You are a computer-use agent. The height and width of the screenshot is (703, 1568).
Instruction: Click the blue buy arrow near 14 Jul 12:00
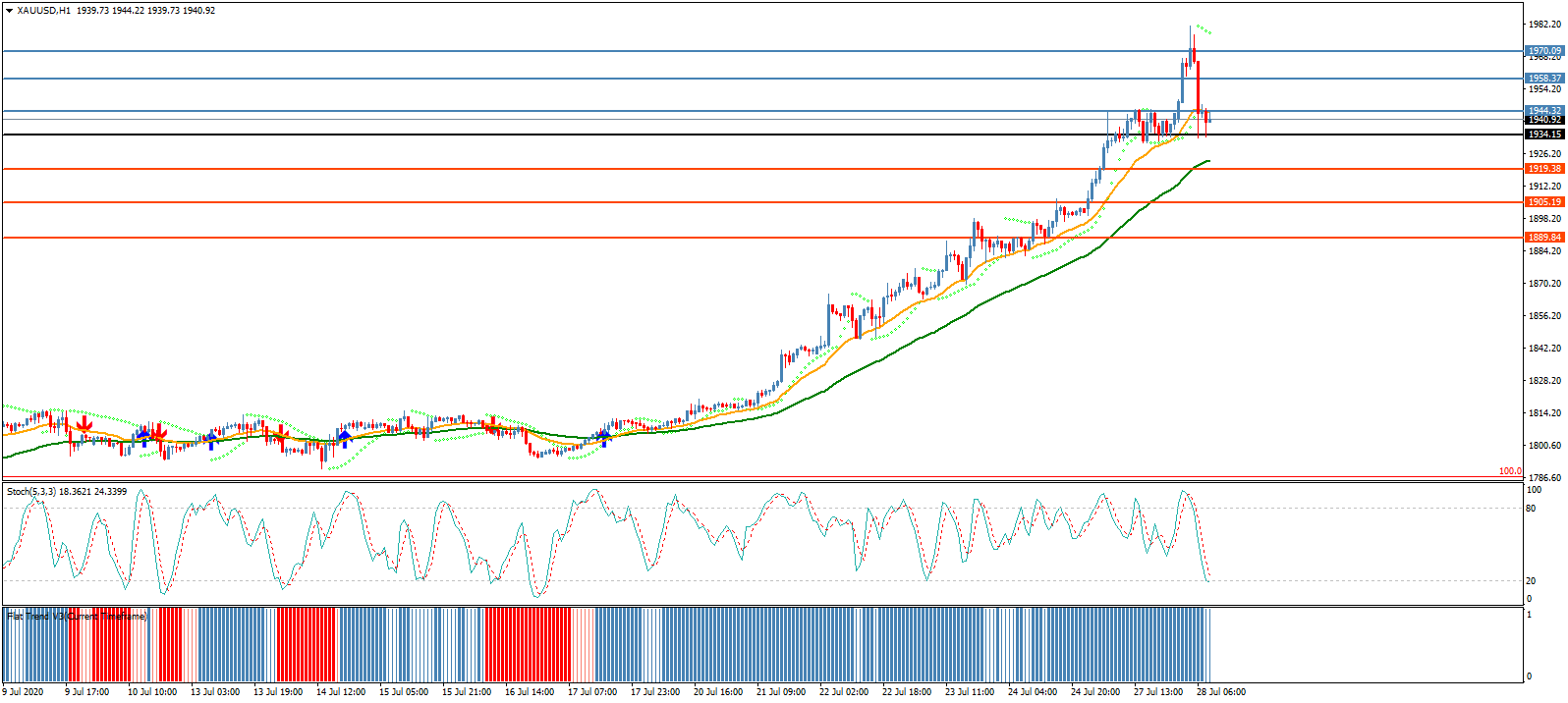344,435
